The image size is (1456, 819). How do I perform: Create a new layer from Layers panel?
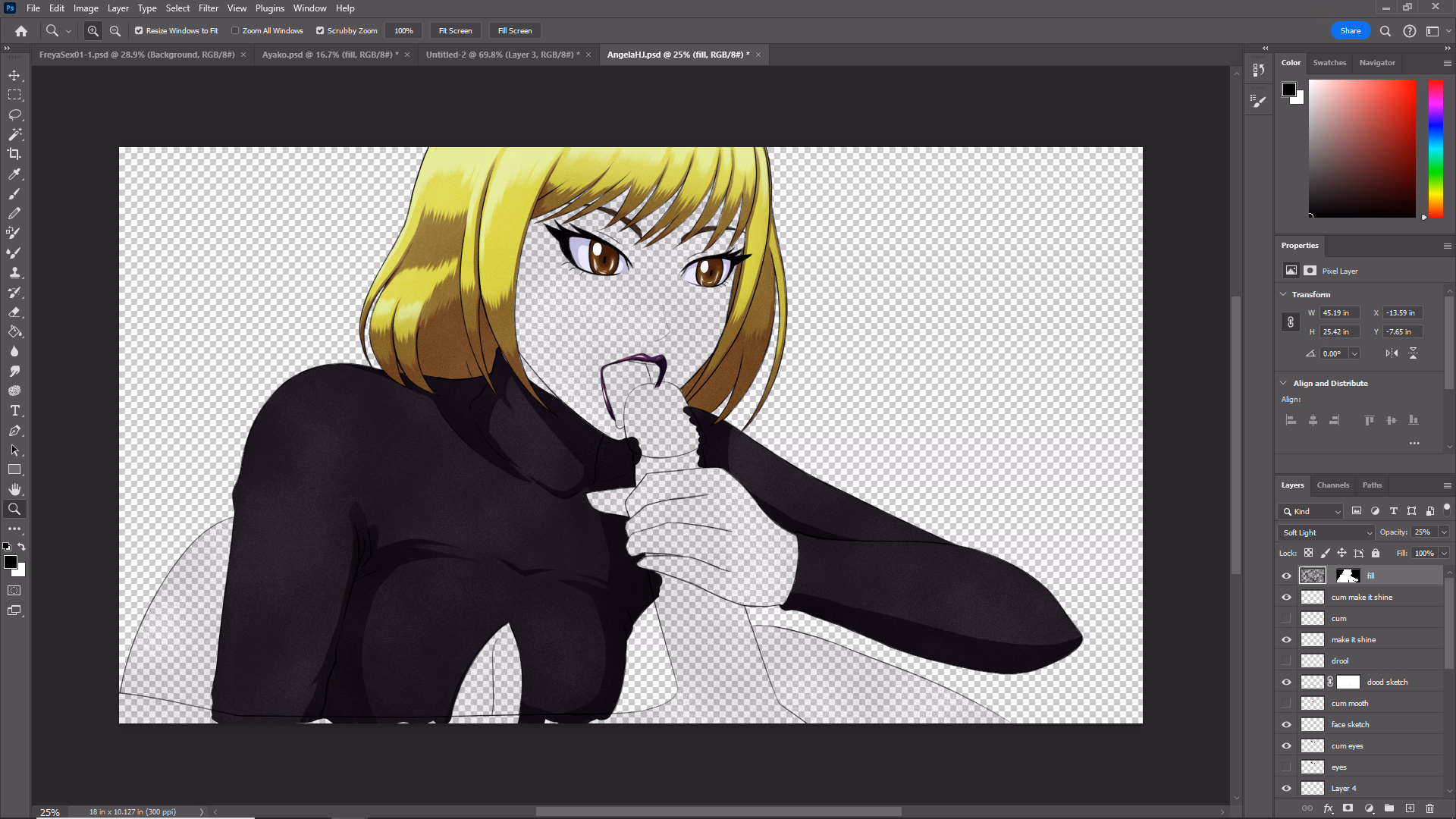point(1410,808)
